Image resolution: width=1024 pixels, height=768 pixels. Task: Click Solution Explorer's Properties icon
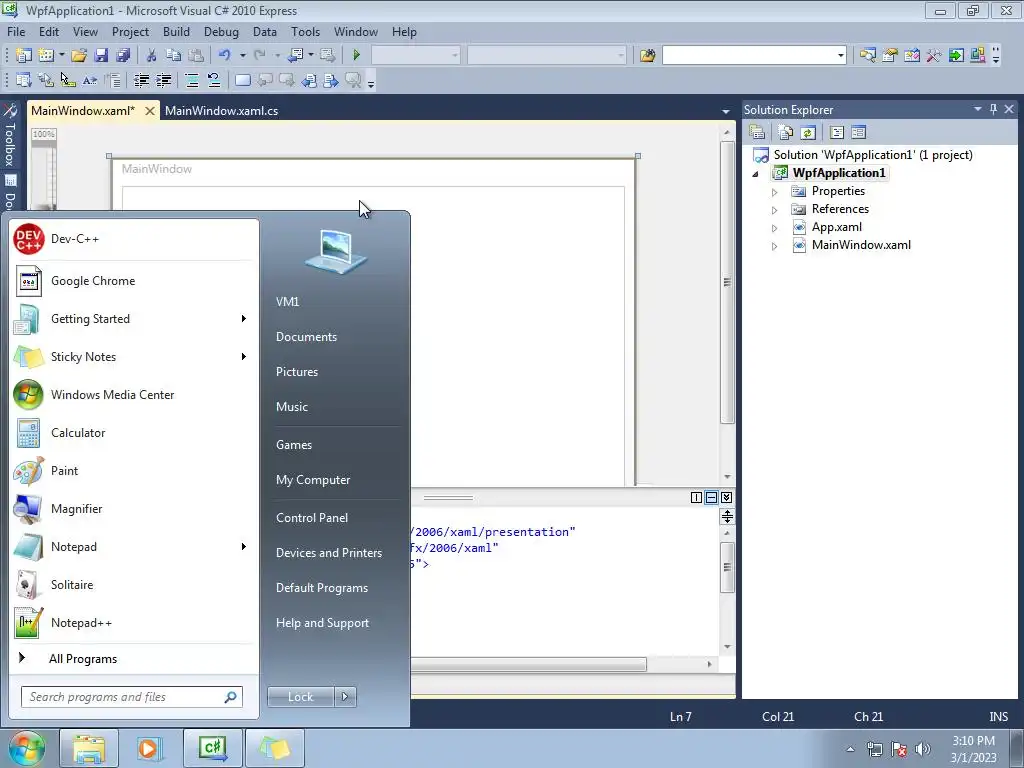758,133
